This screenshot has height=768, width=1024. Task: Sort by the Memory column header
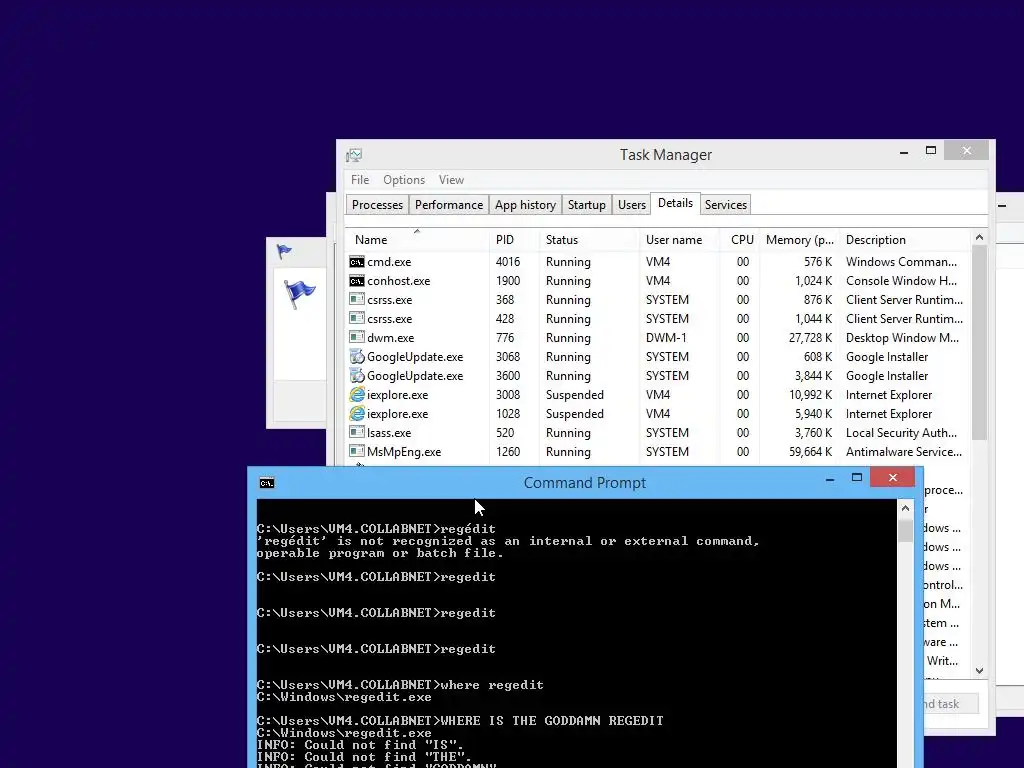point(799,240)
